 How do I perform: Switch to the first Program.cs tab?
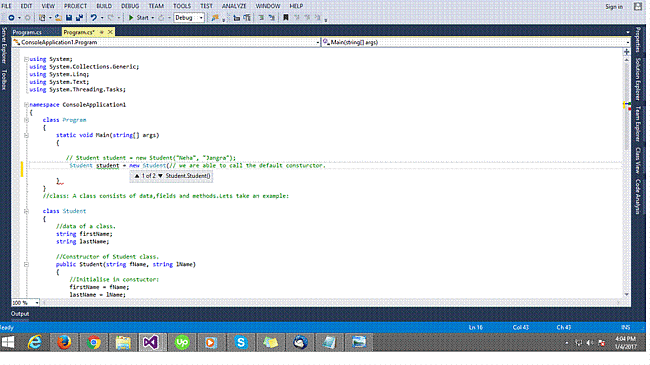point(27,32)
